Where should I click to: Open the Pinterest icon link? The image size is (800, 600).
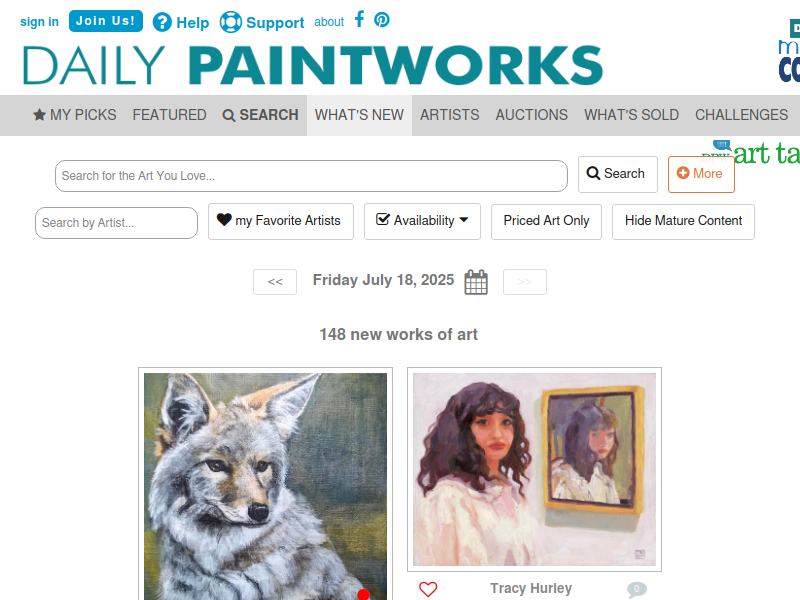tap(382, 20)
